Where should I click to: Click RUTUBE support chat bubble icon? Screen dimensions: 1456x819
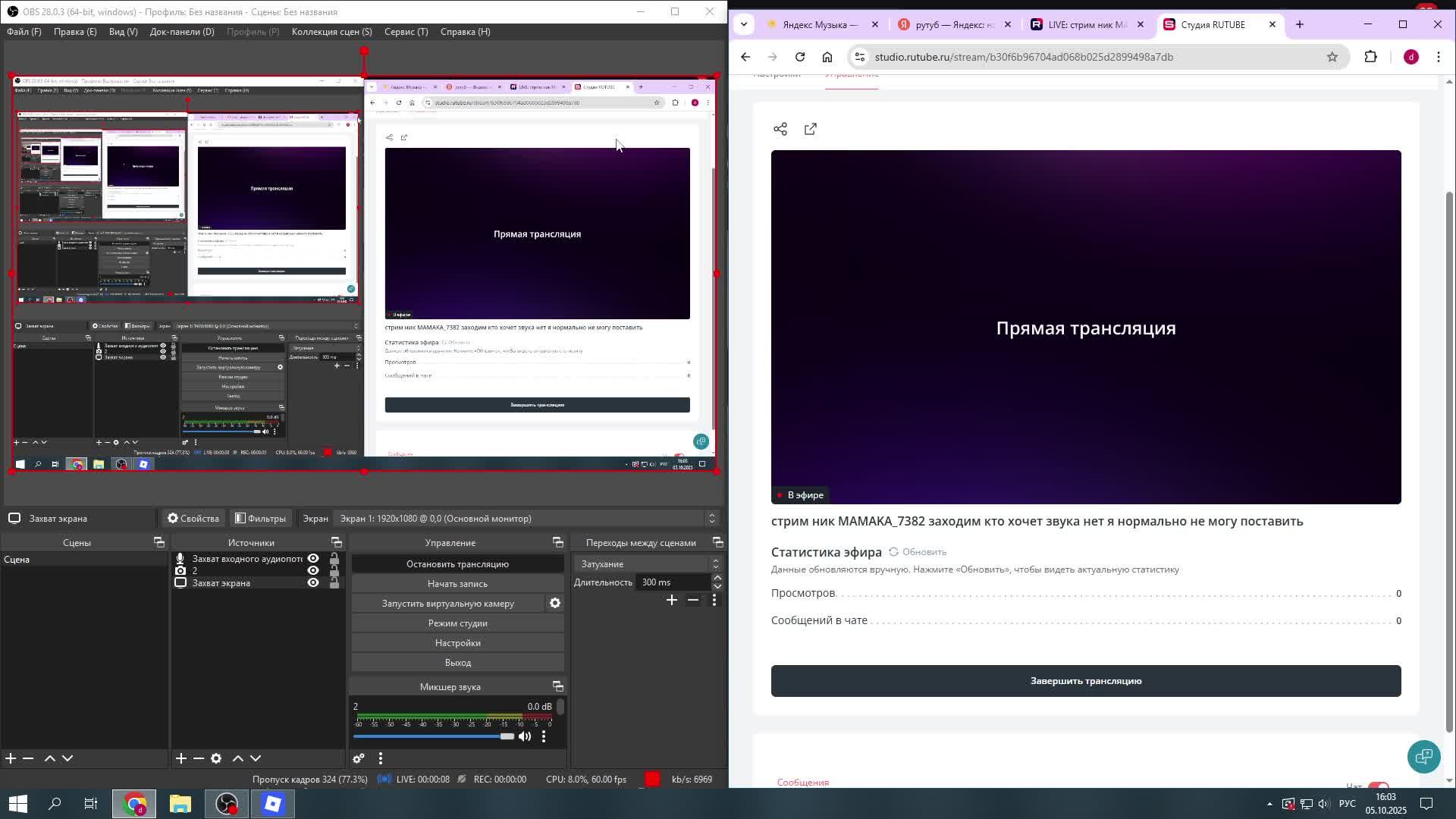point(1423,756)
